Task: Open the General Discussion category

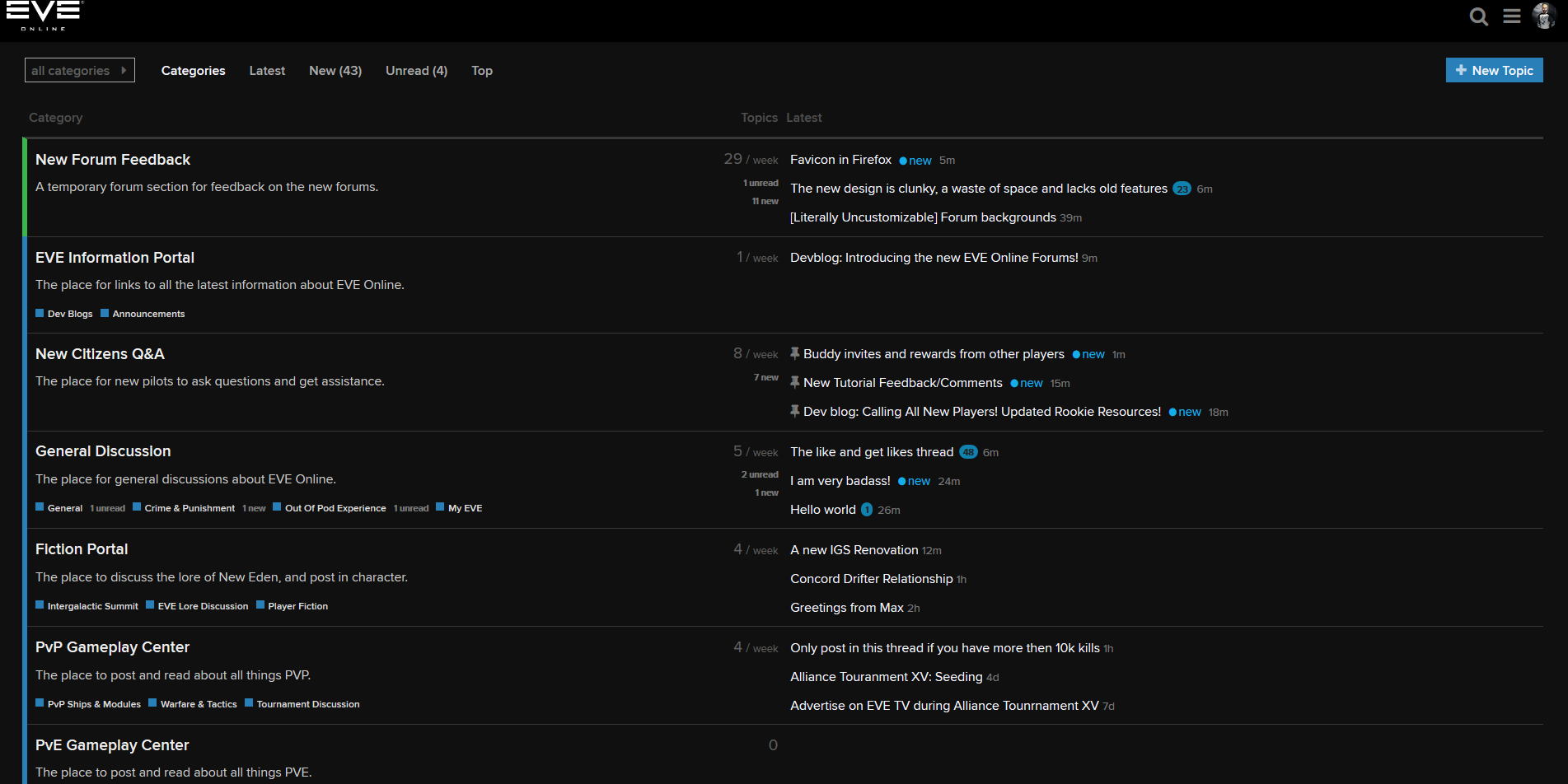Action: pyautogui.click(x=103, y=451)
